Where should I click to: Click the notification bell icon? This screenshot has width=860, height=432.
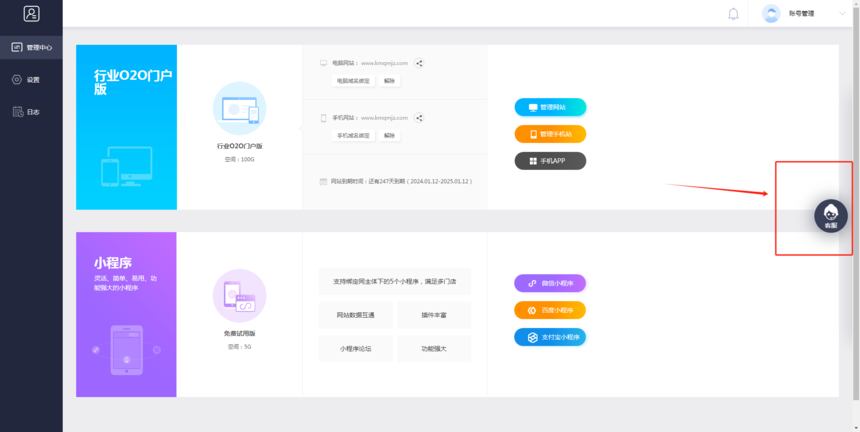click(x=733, y=14)
